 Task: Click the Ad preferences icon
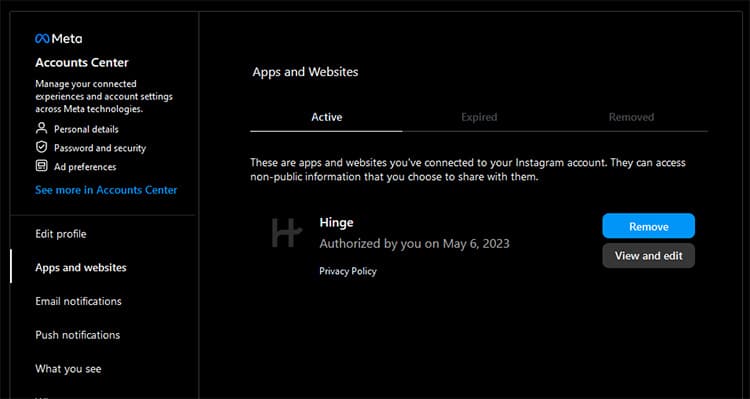click(42, 166)
